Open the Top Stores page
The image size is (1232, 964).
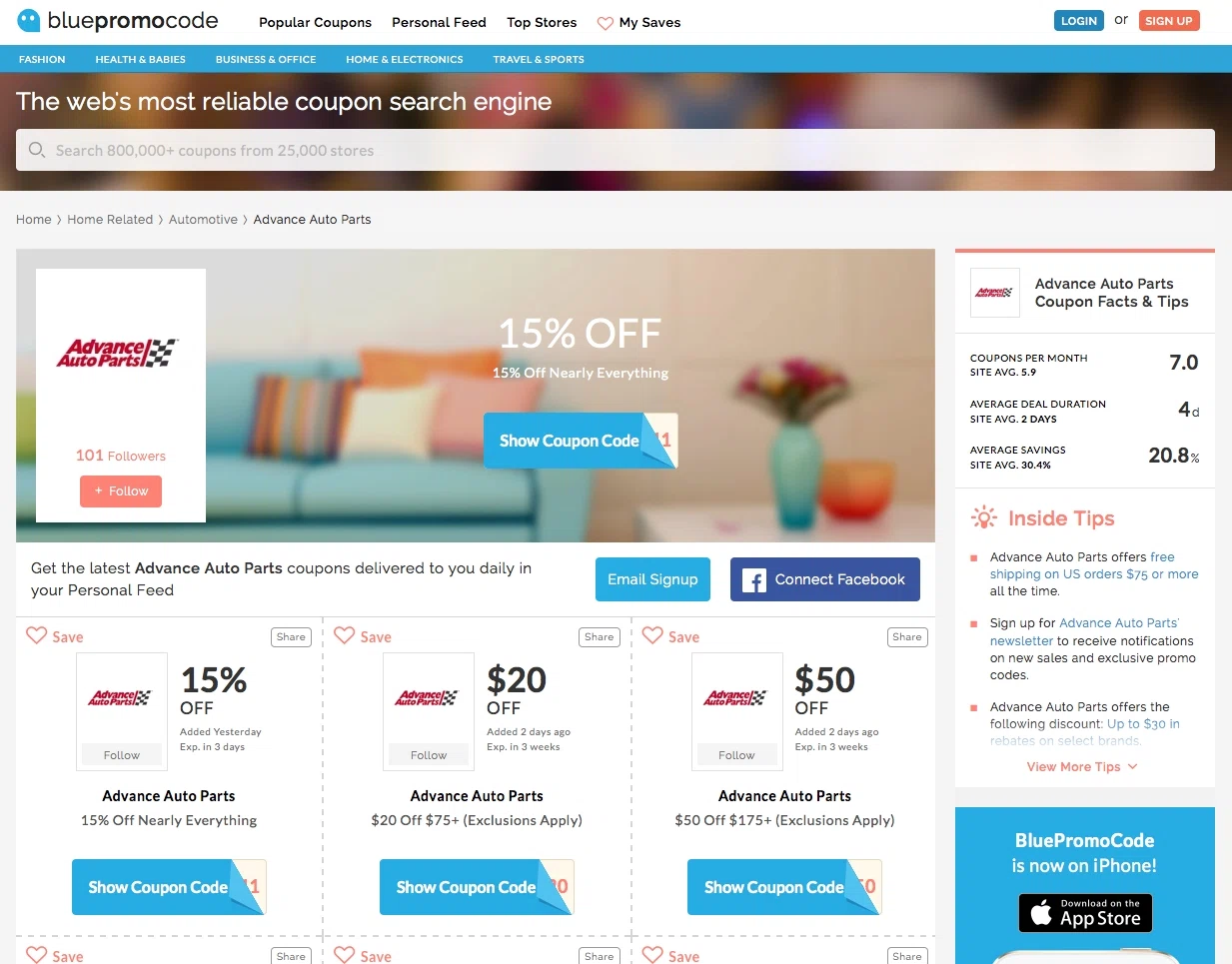coord(542,22)
